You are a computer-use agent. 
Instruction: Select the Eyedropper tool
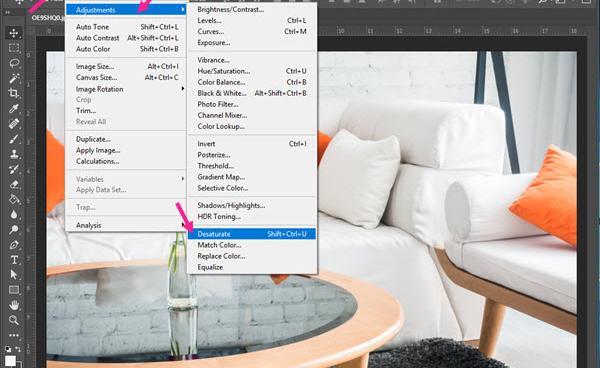coord(14,109)
